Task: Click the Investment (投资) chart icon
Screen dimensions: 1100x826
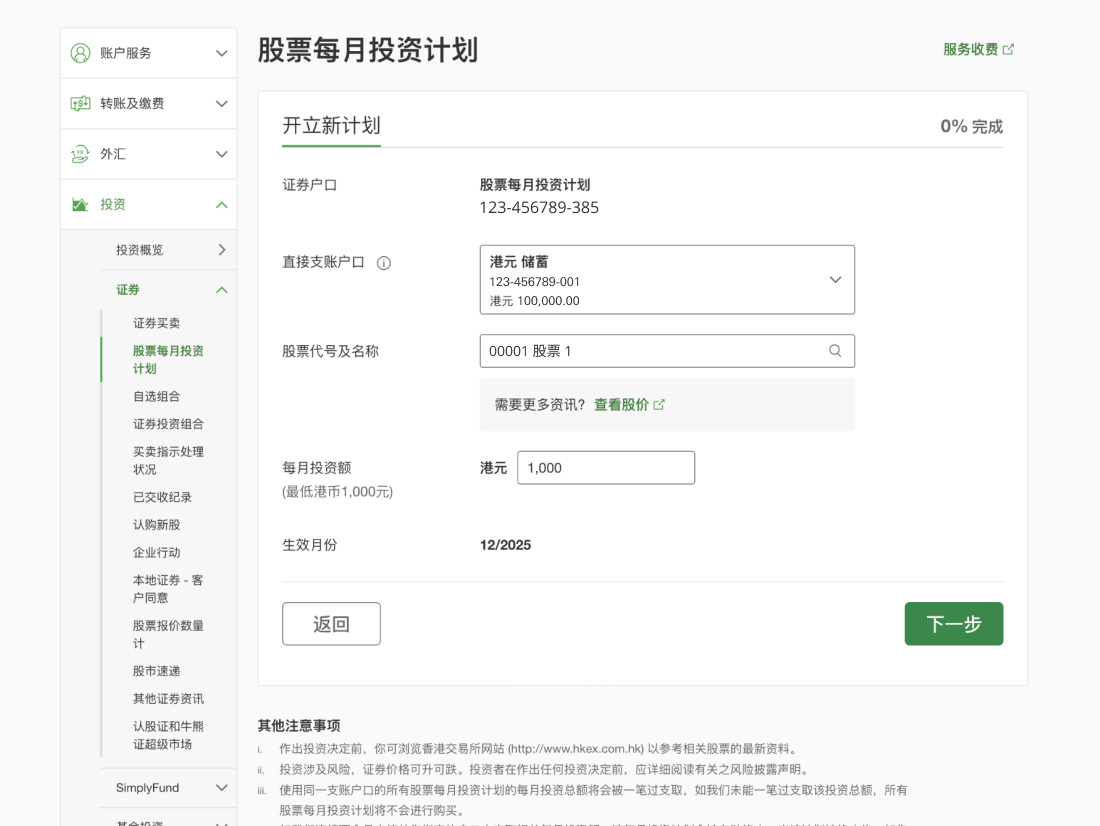Action: point(81,205)
